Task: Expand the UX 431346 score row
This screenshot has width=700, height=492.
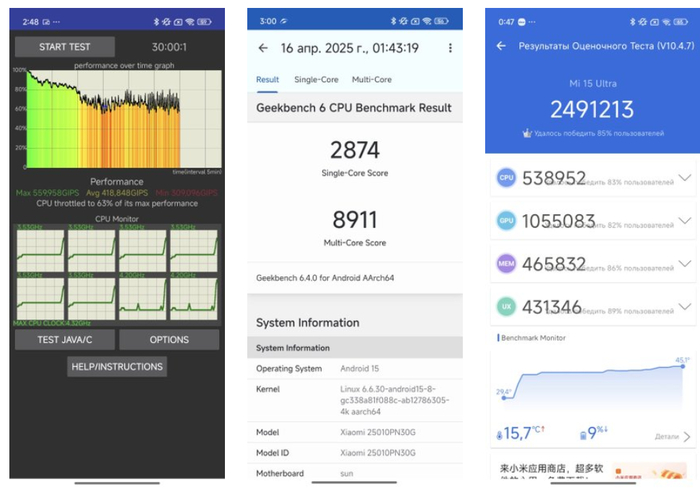Action: [x=684, y=306]
